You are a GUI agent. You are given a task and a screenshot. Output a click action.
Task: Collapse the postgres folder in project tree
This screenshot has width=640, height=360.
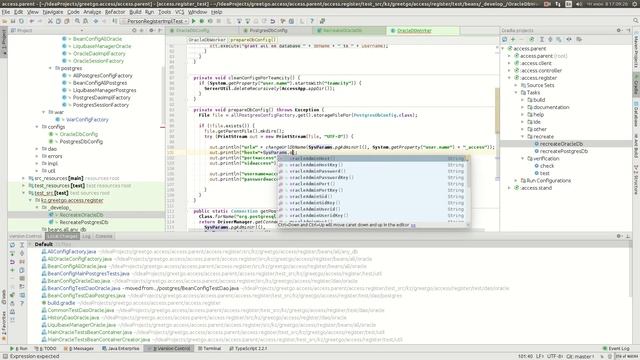(50, 68)
